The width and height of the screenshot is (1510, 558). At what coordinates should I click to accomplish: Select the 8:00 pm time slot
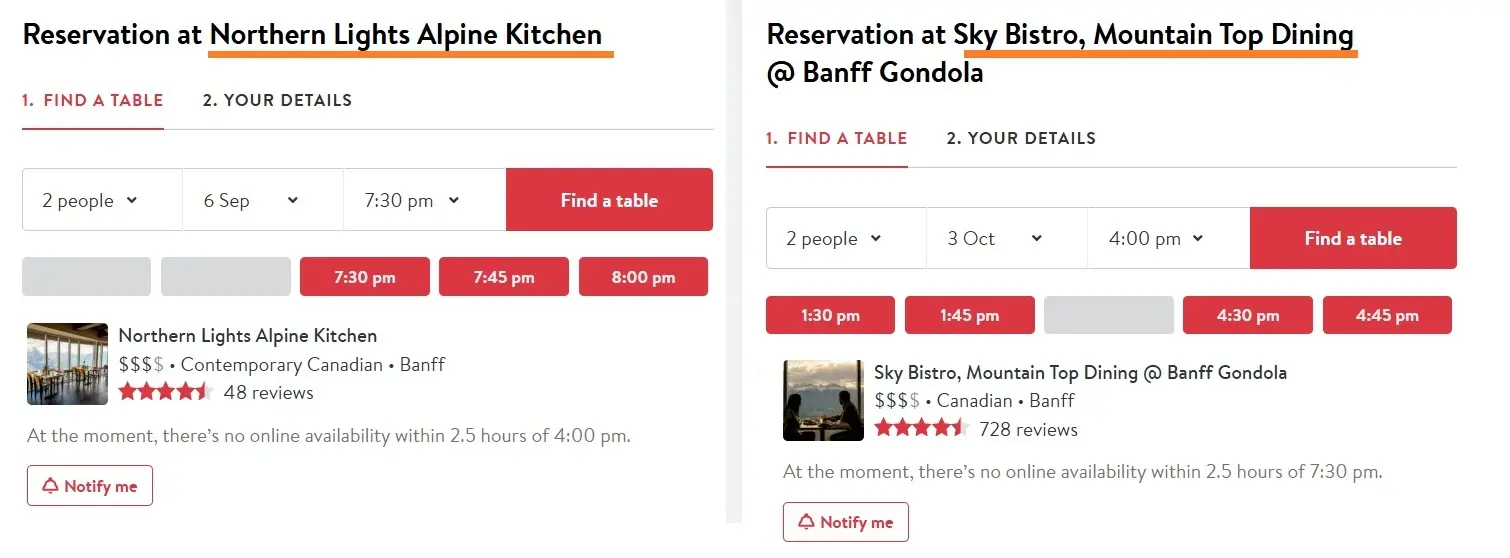coord(643,277)
